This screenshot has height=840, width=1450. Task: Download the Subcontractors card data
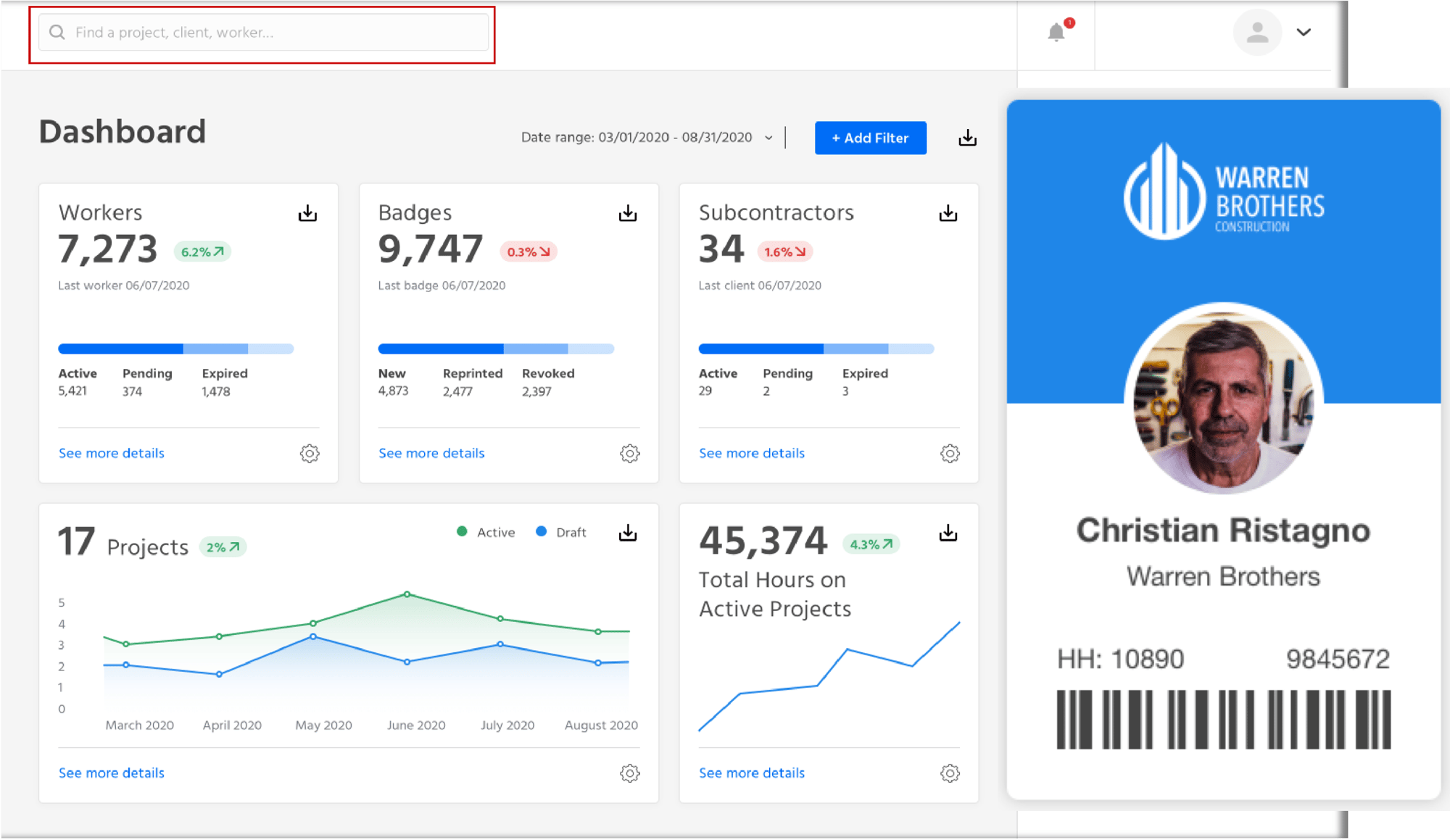pyautogui.click(x=948, y=213)
